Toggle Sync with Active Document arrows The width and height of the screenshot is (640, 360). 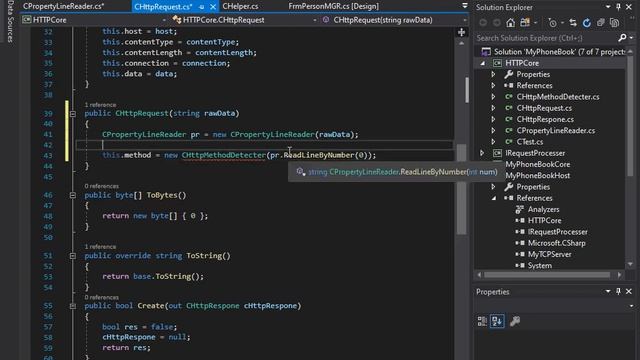(x=573, y=23)
